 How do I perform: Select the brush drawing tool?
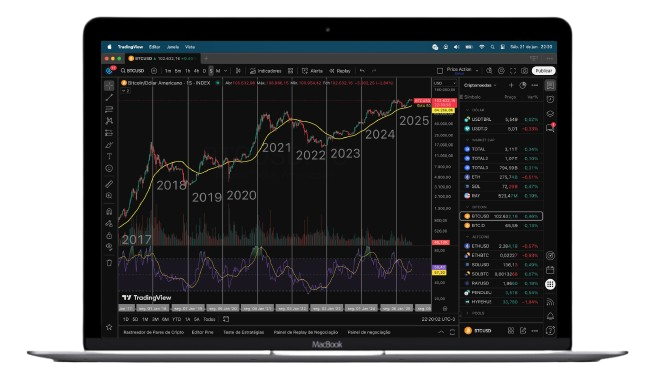coord(109,145)
